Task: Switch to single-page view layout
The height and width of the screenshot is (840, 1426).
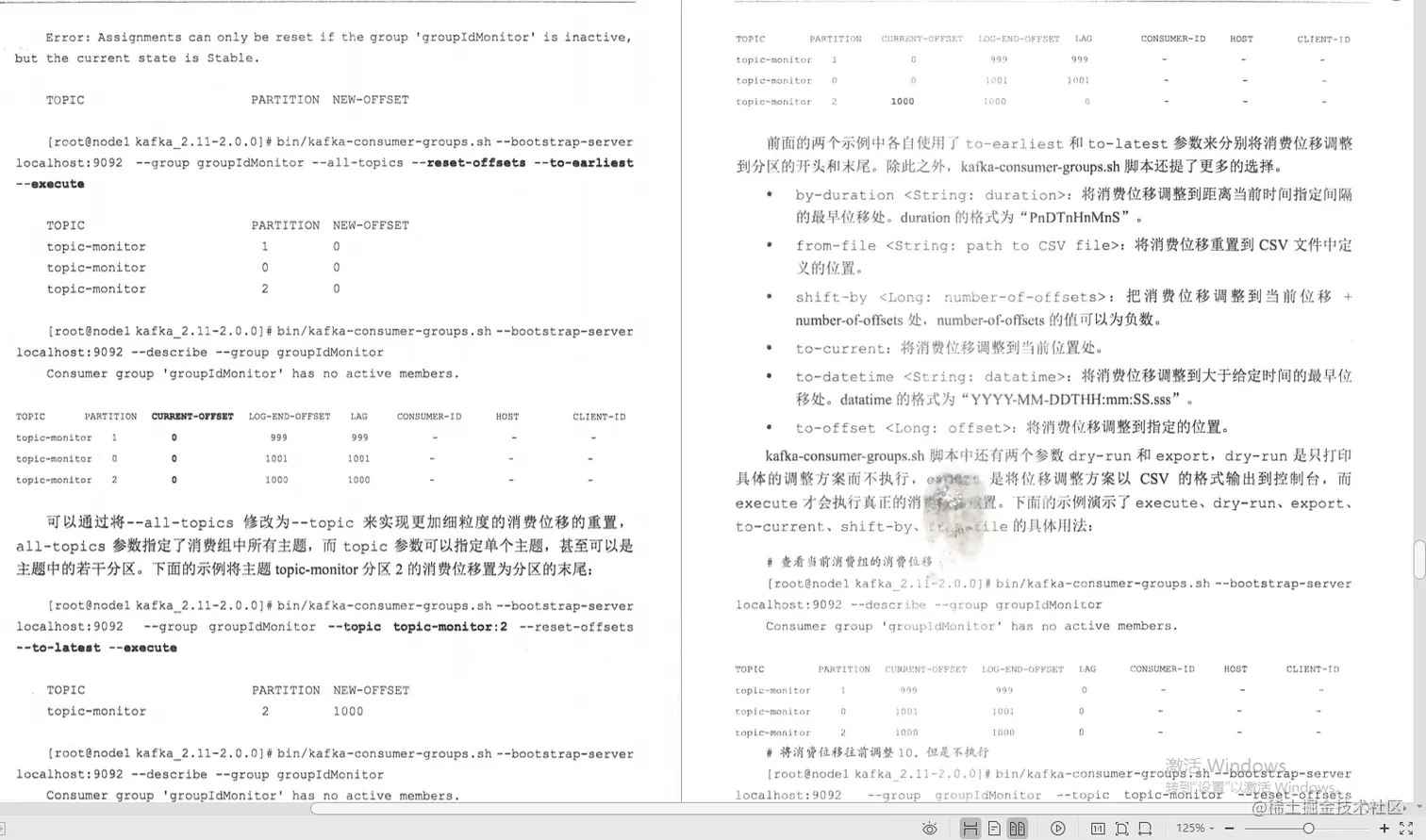Action: (x=993, y=828)
